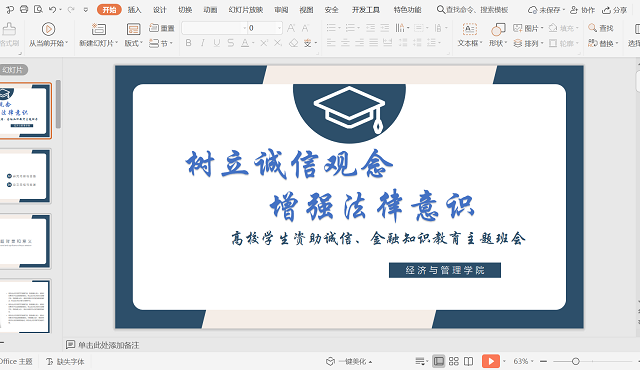Click the orange play slideshow button
This screenshot has width=640, height=370.
pyautogui.click(x=491, y=361)
